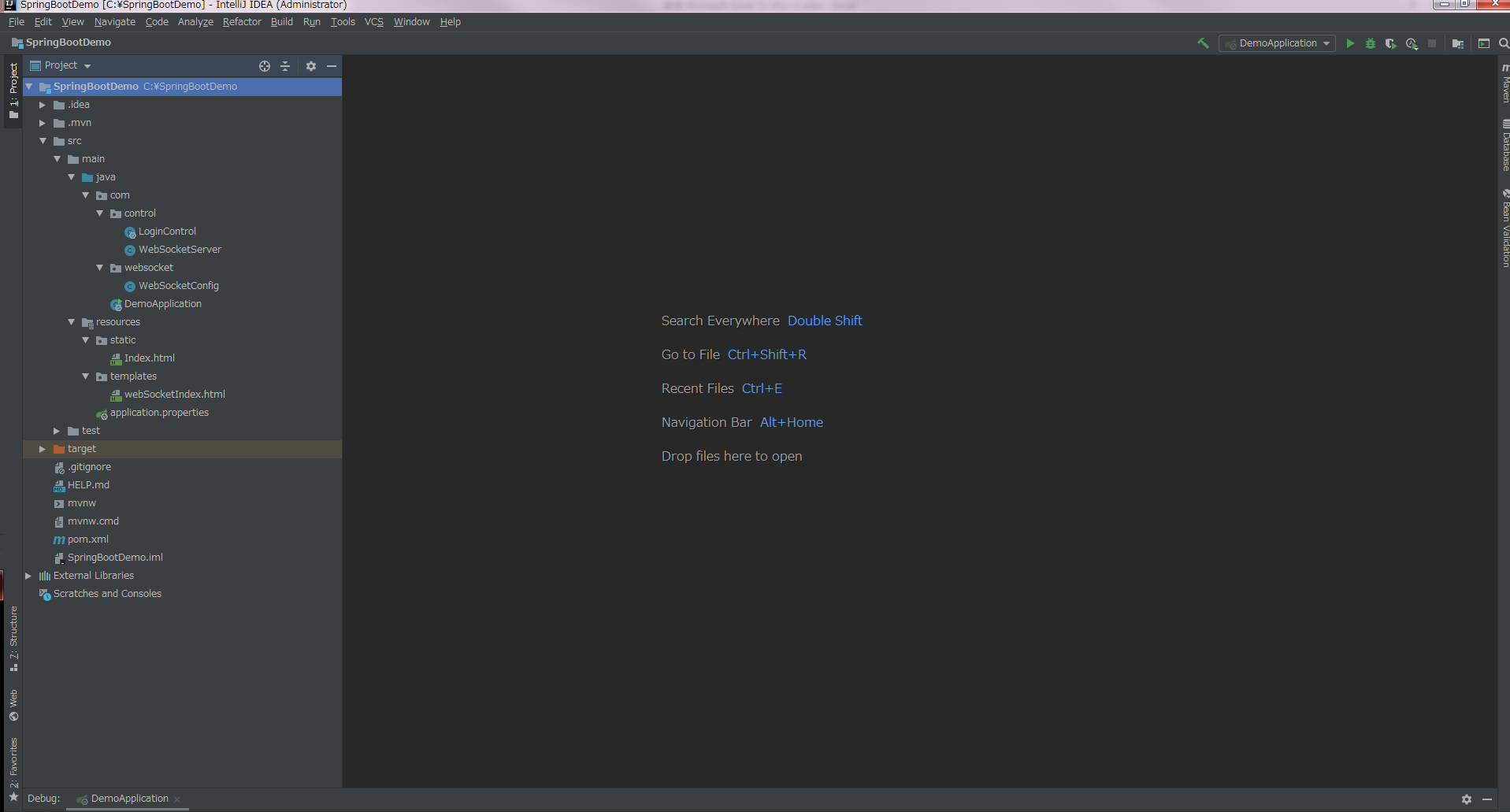Open Project panel settings gear
The height and width of the screenshot is (812, 1510).
311,66
